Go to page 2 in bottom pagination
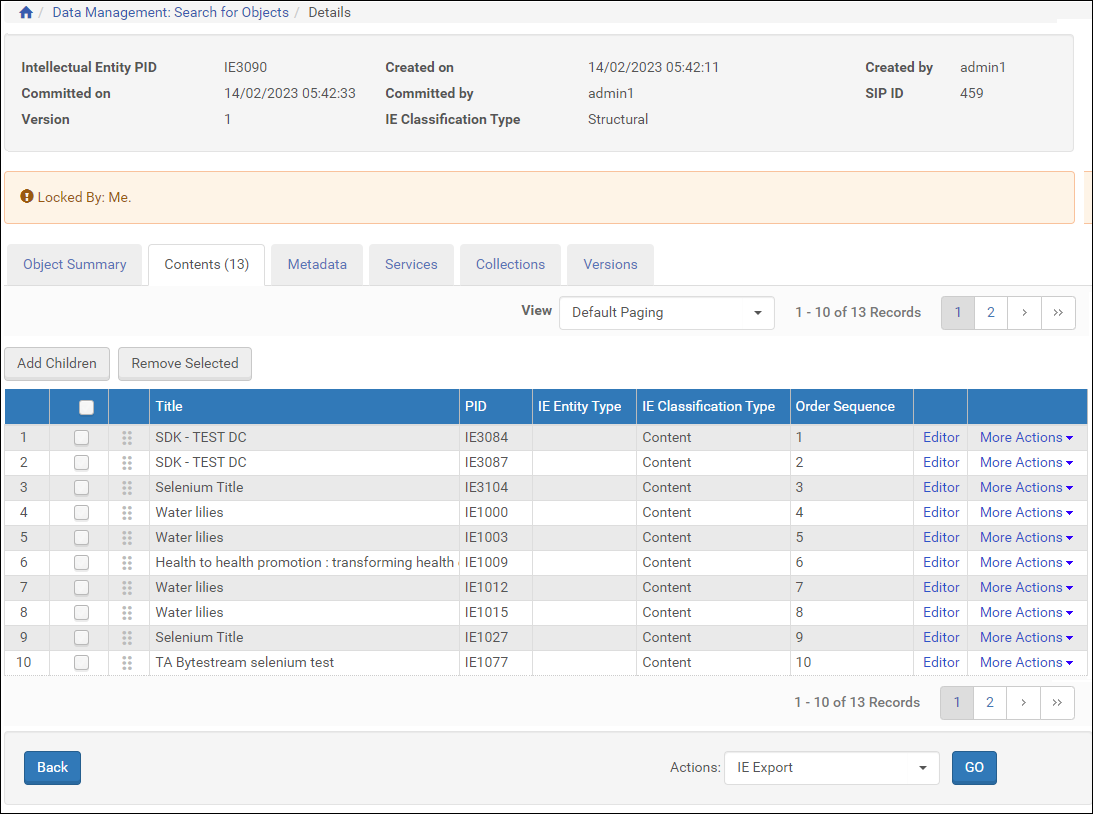The height and width of the screenshot is (814, 1093). [x=990, y=702]
